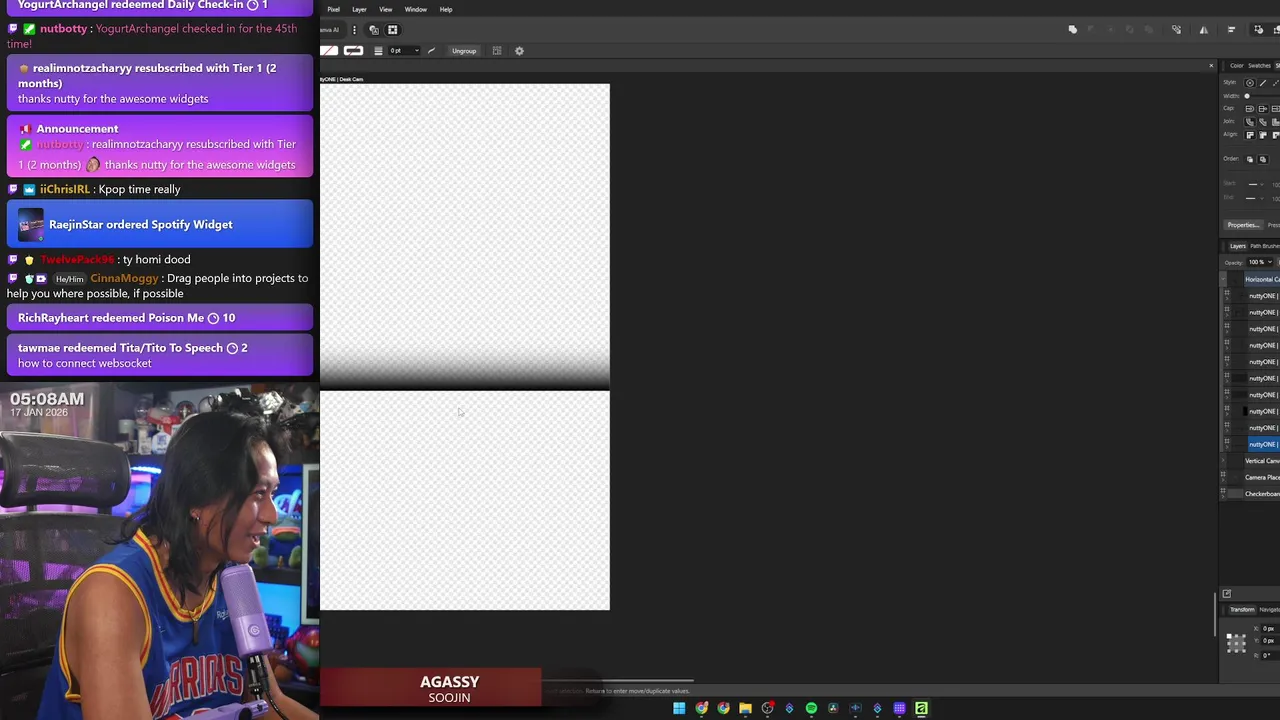
Task: Expand the Vertical Cam layer group
Action: pos(1223,461)
